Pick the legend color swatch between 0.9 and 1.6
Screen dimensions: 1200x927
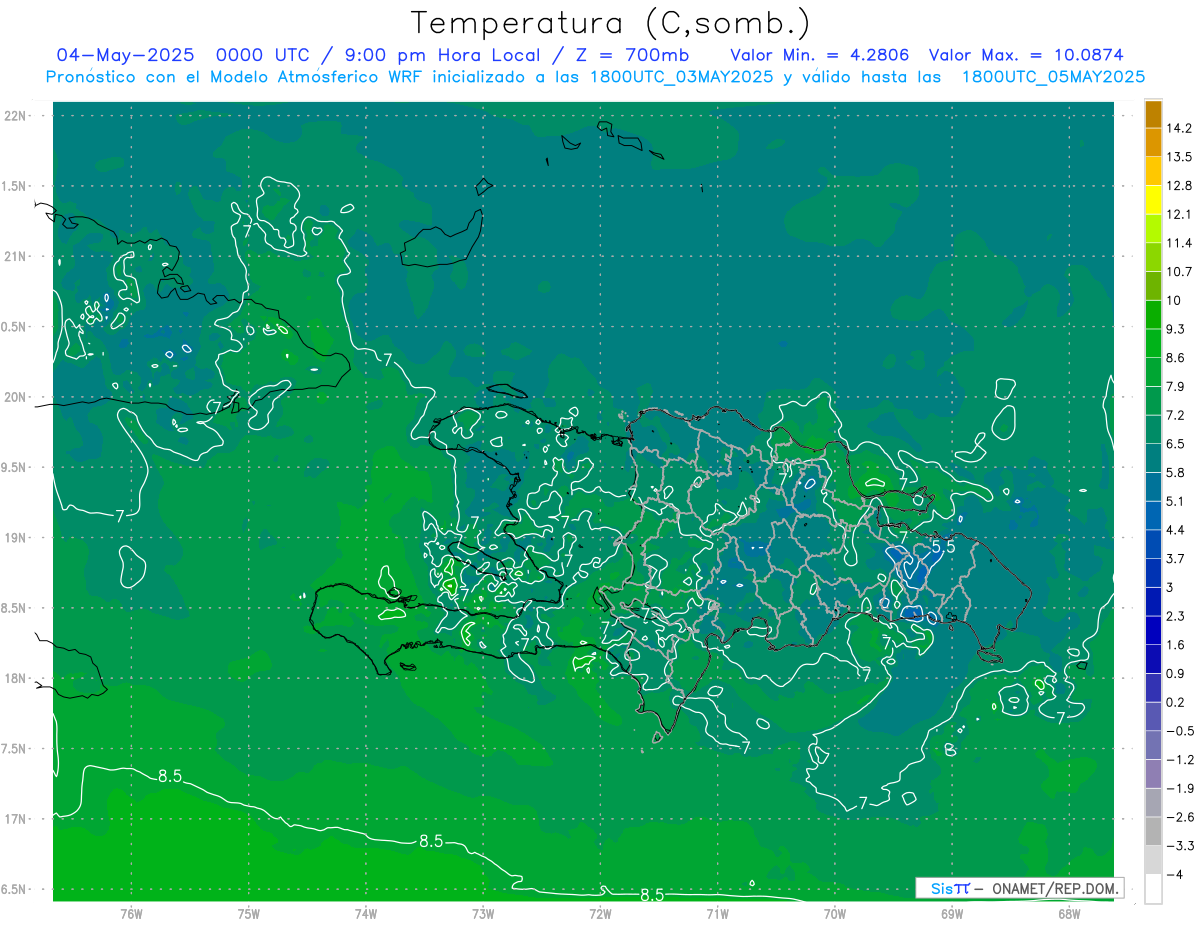pyautogui.click(x=1153, y=659)
